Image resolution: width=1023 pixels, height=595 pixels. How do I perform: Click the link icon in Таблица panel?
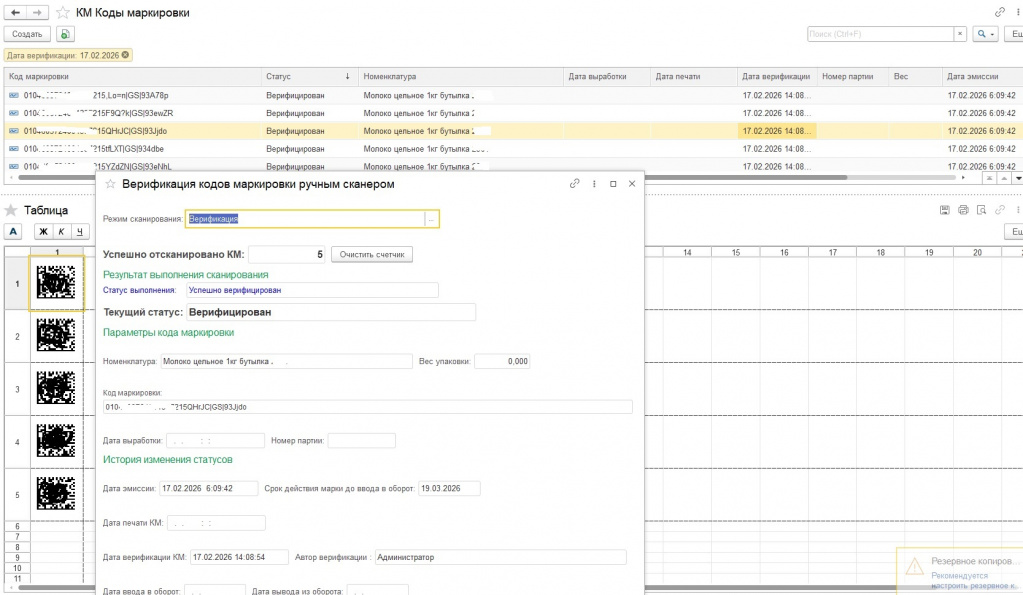pyautogui.click(x=1000, y=210)
